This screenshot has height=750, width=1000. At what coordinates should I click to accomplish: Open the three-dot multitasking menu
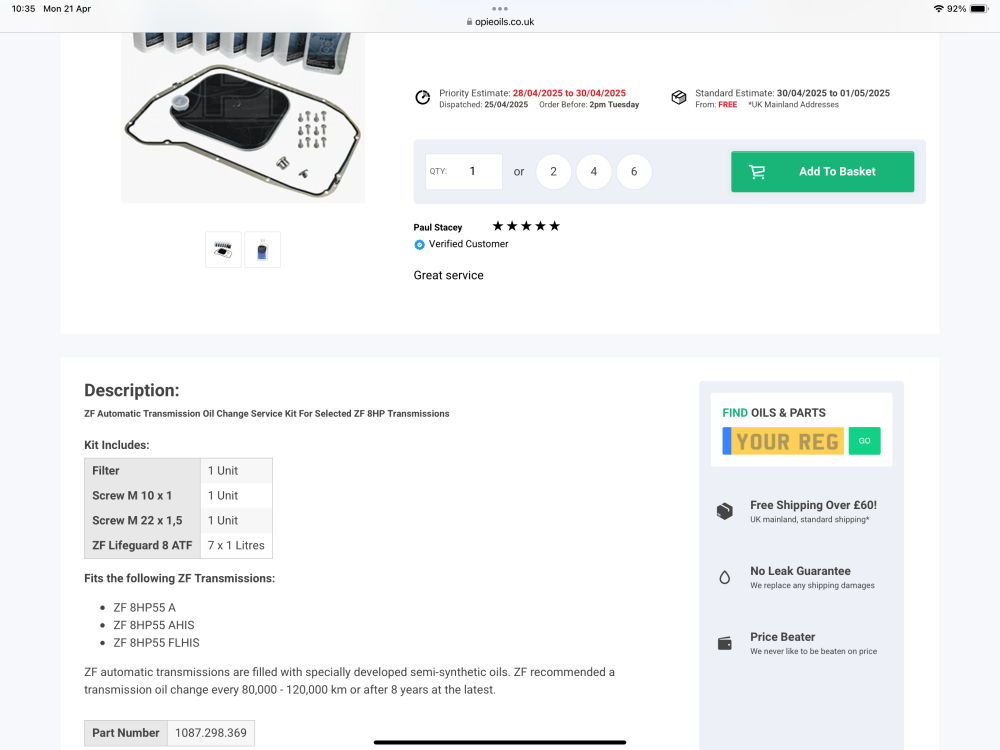coord(500,8)
